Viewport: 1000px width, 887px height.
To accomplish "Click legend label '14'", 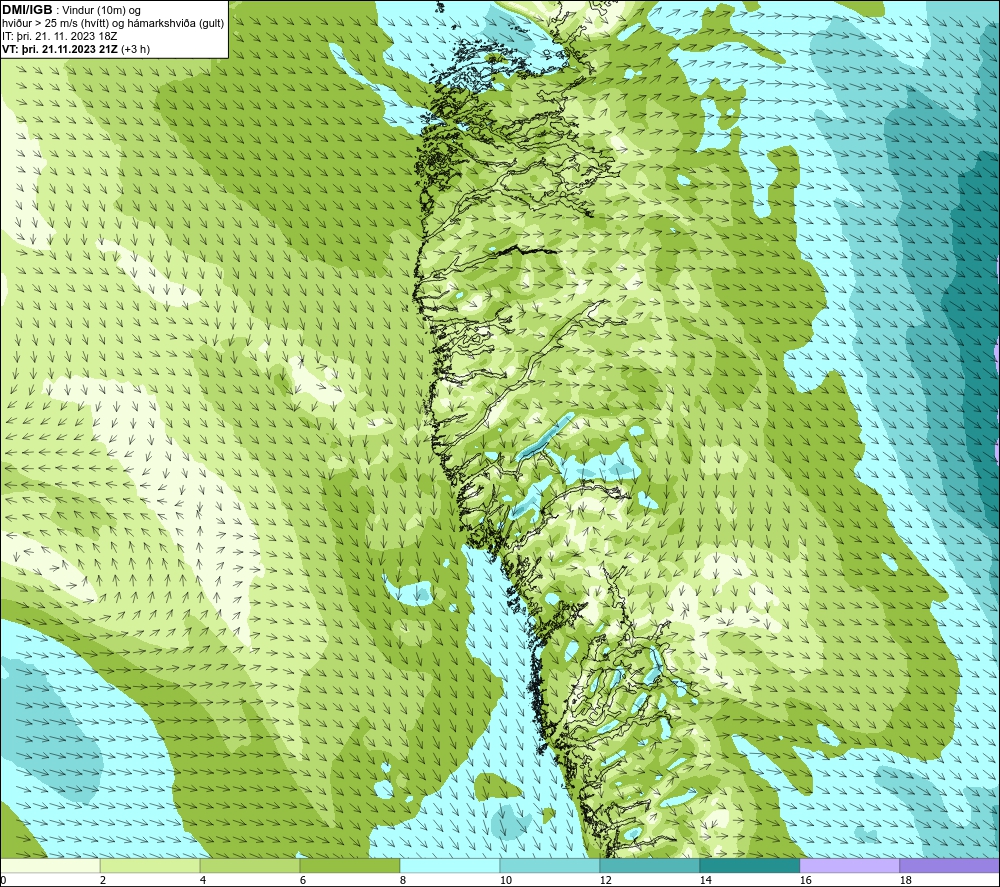I will pyautogui.click(x=705, y=881).
